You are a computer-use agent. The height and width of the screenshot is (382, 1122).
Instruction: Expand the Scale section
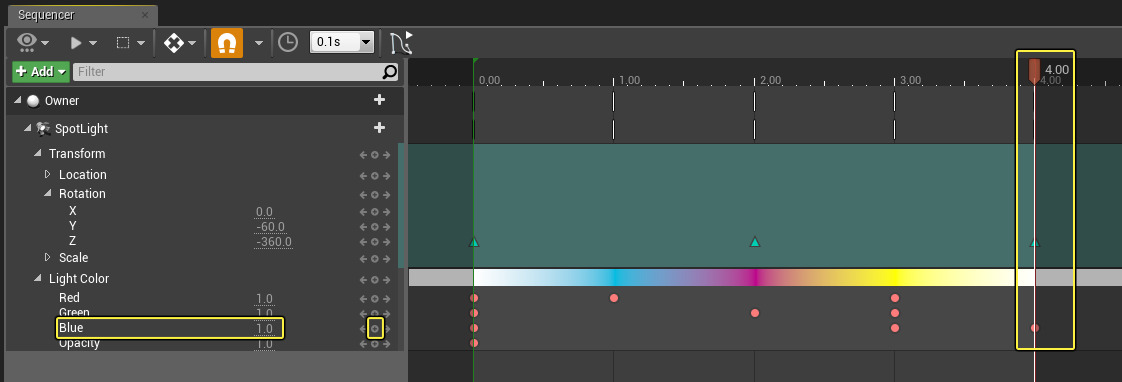[x=48, y=258]
